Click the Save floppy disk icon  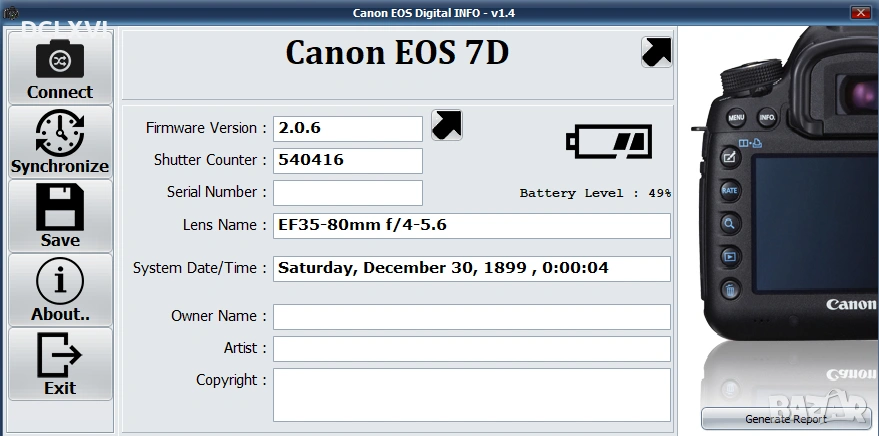pyautogui.click(x=60, y=208)
